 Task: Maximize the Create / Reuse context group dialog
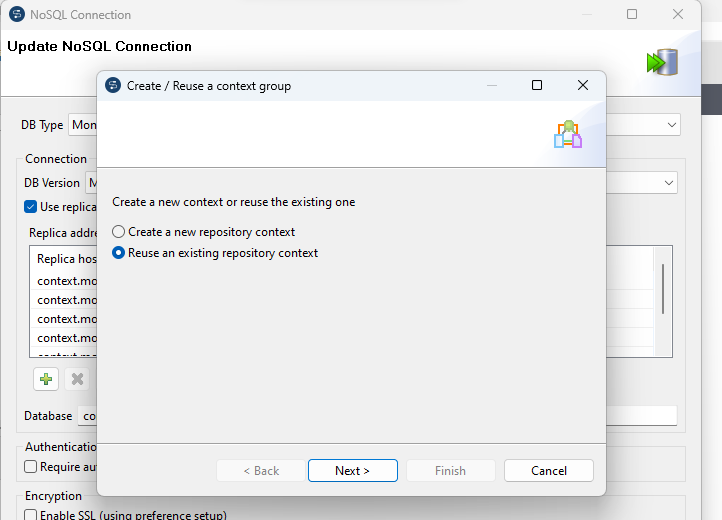tap(537, 86)
